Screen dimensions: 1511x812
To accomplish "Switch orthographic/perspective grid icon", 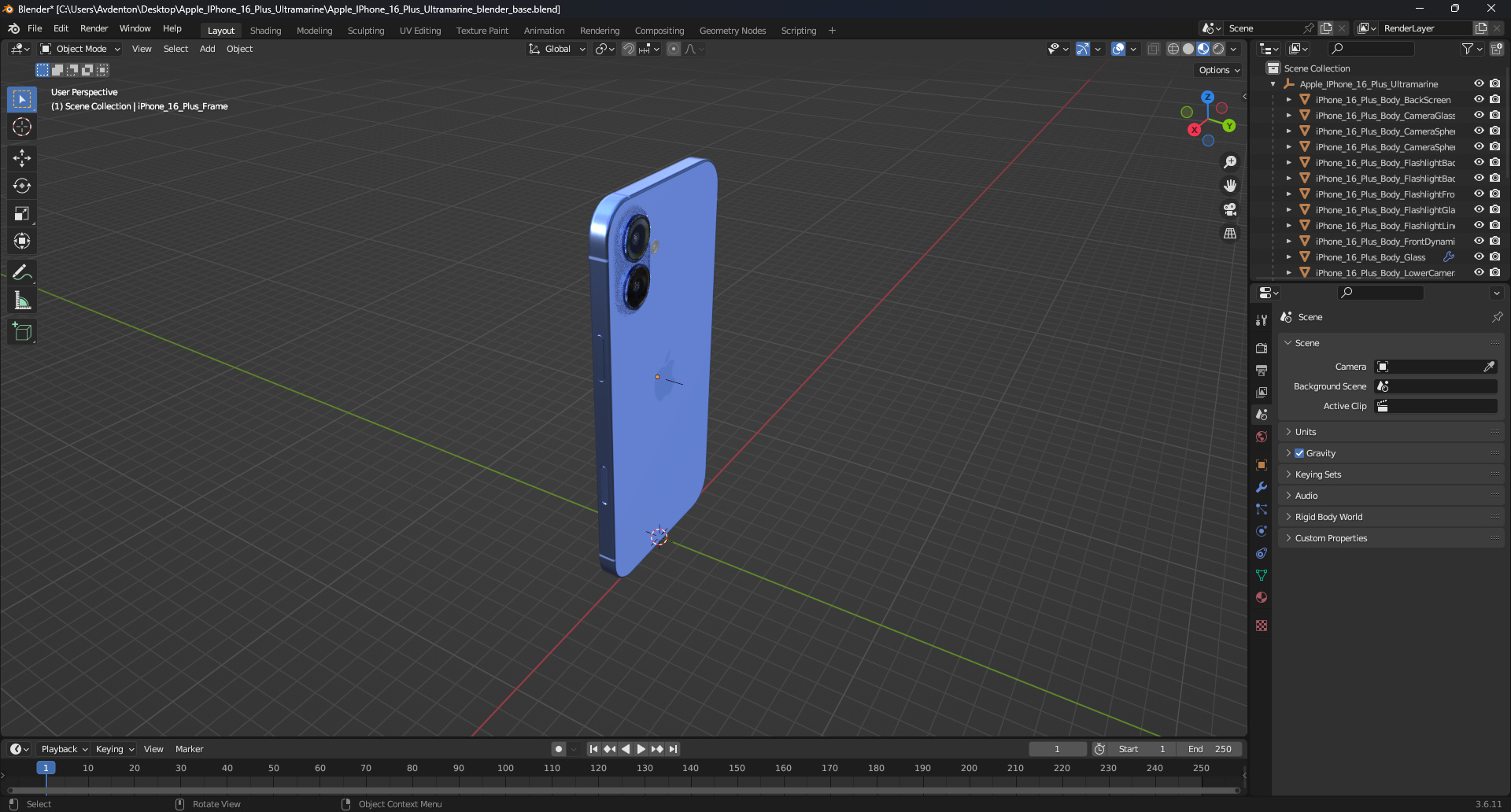I will [1230, 234].
